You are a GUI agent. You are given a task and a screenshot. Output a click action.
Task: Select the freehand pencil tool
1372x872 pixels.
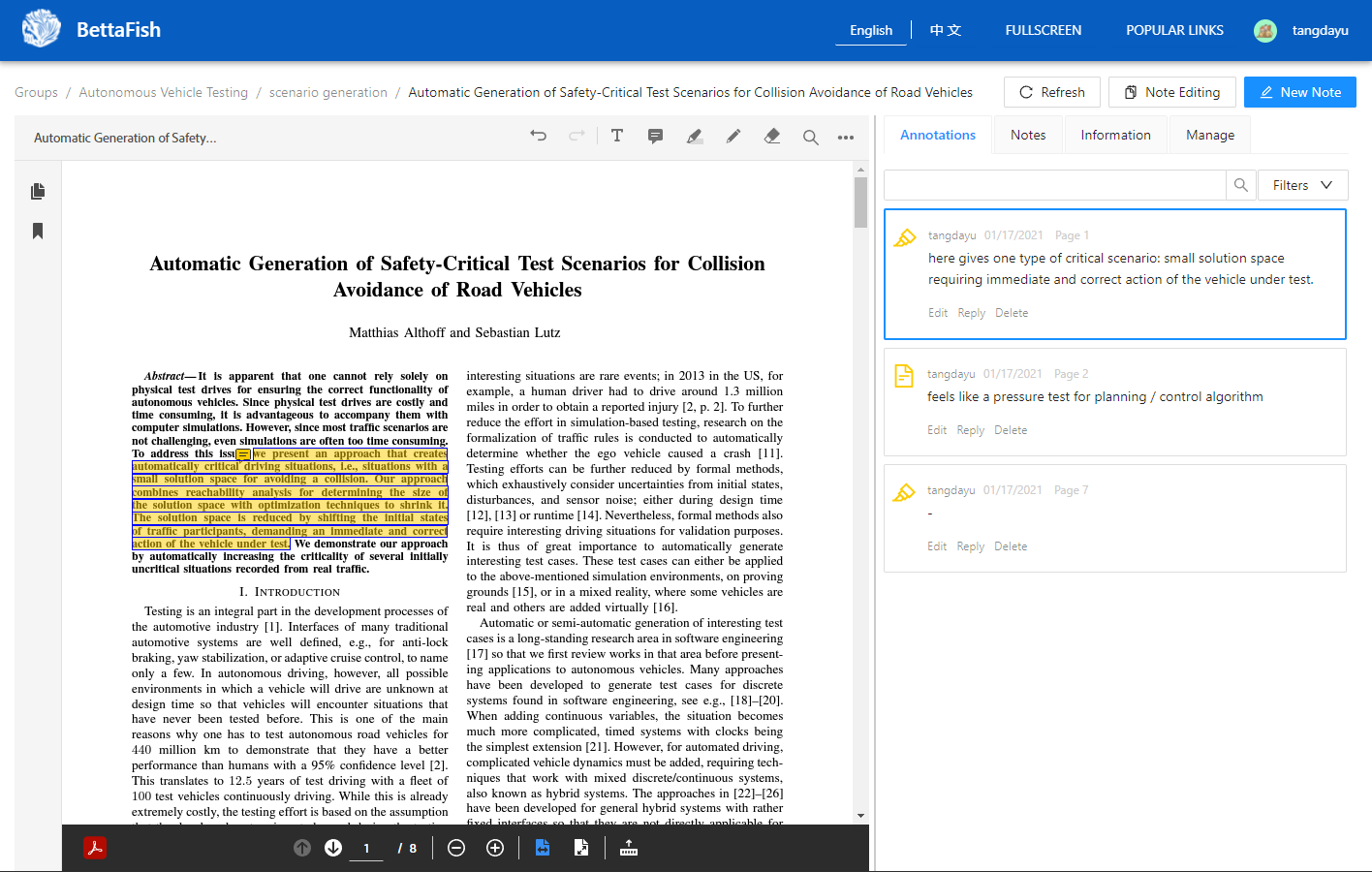tap(733, 137)
